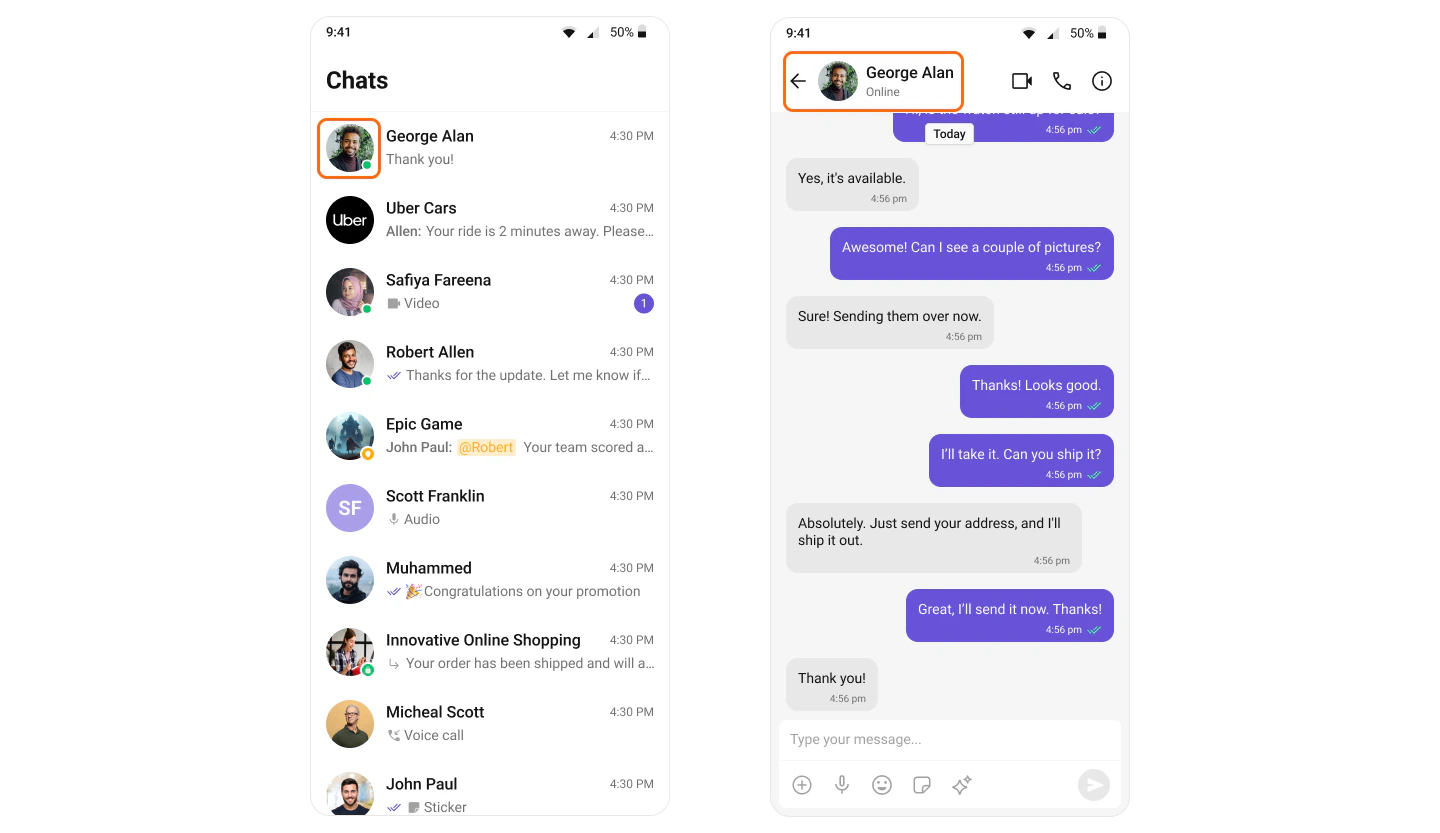Tap the voice call phone icon
This screenshot has width=1440, height=833.
click(x=1062, y=81)
